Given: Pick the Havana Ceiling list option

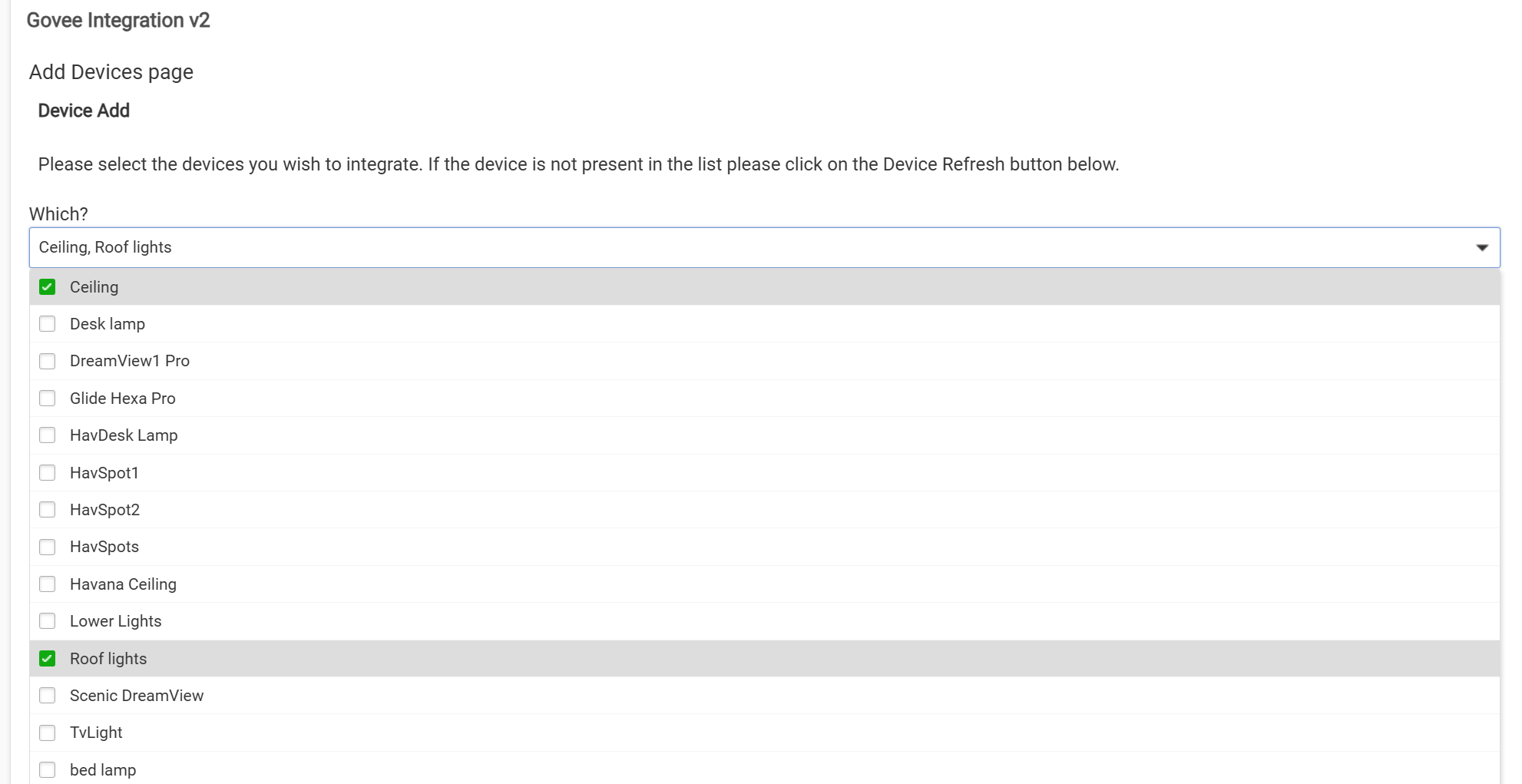Looking at the screenshot, I should [123, 584].
